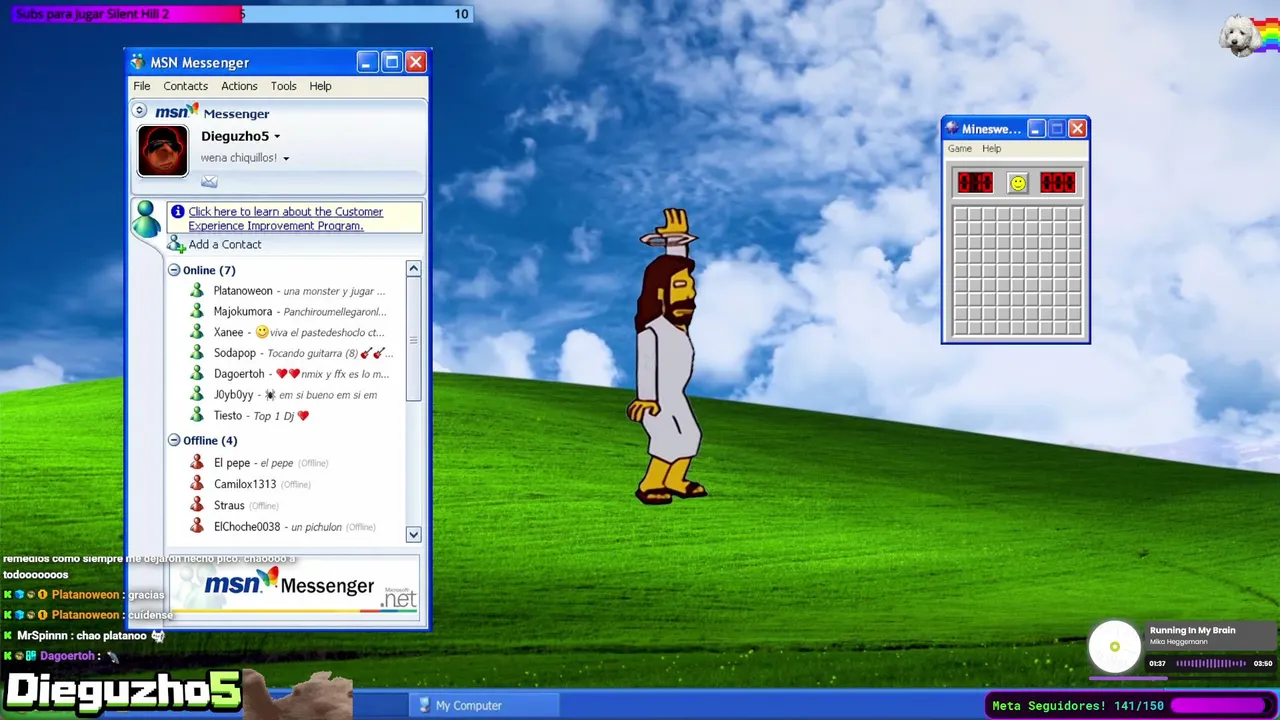Close the MSN Messenger window
The width and height of the screenshot is (1280, 720).
tap(416, 63)
